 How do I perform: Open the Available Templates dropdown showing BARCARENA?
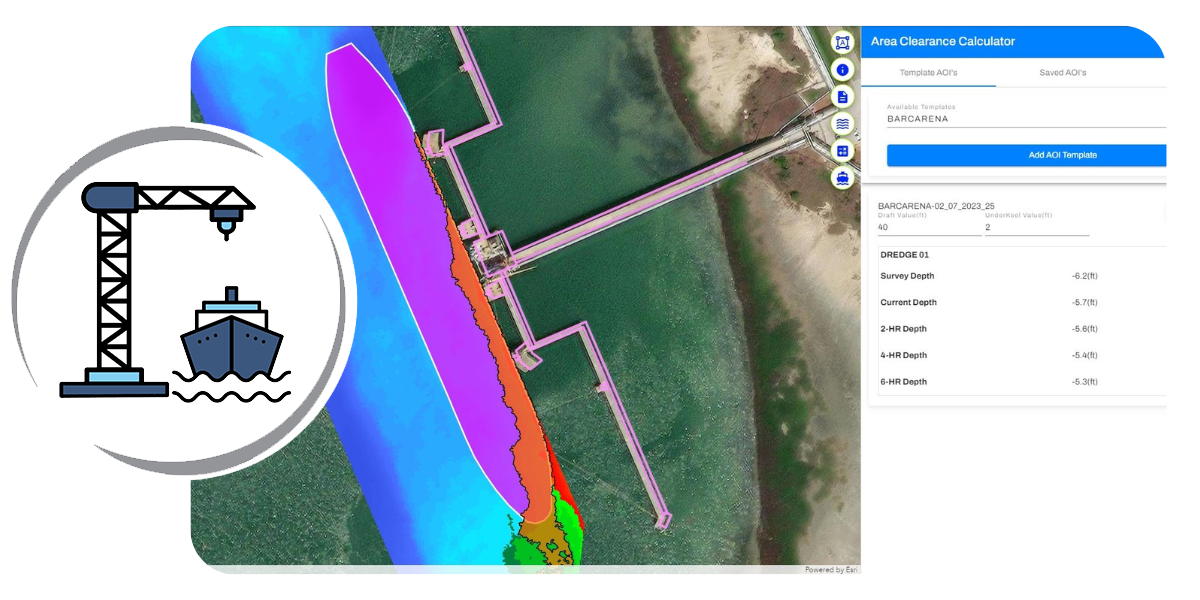(x=1025, y=118)
